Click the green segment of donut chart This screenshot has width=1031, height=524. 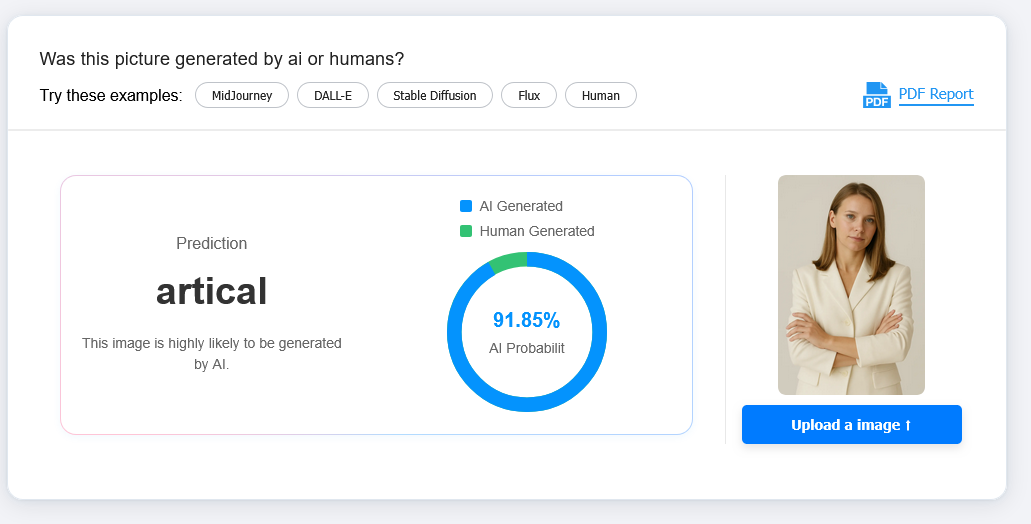(508, 262)
